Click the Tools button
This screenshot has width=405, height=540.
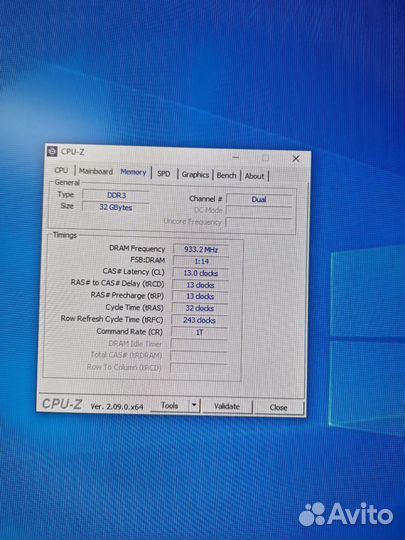(170, 405)
